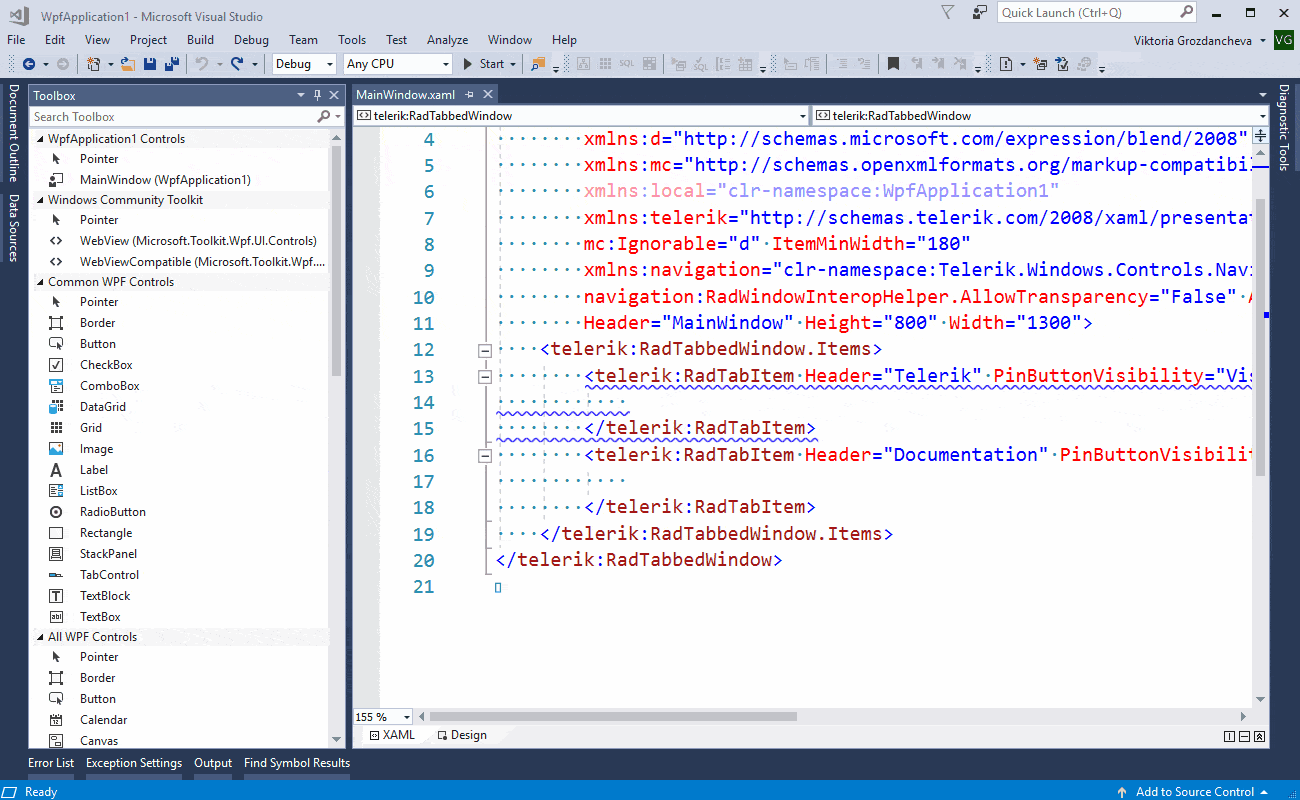Screen dimensions: 1300x800
Task: Navigate backward using the toolbar back arrow
Action: (x=29, y=64)
